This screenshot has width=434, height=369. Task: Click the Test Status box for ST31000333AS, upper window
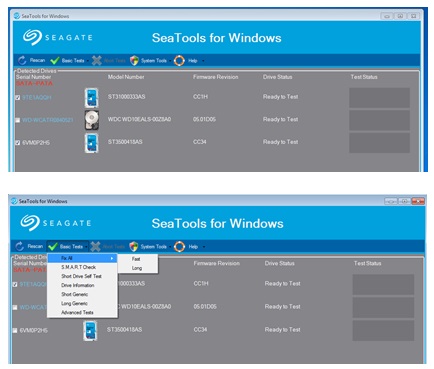click(x=379, y=98)
